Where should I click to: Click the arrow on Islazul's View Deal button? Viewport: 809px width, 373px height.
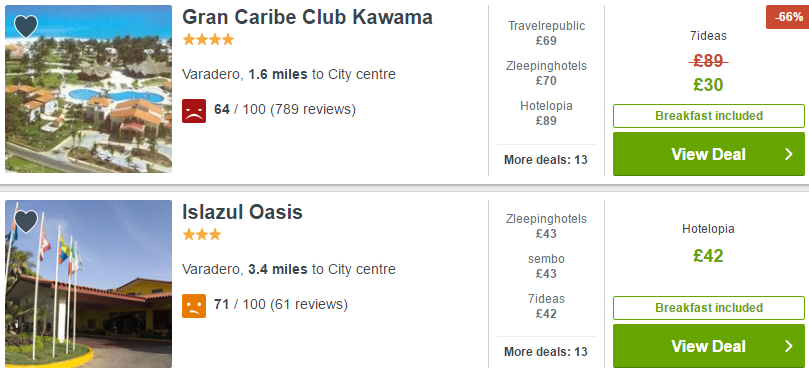pyautogui.click(x=788, y=346)
